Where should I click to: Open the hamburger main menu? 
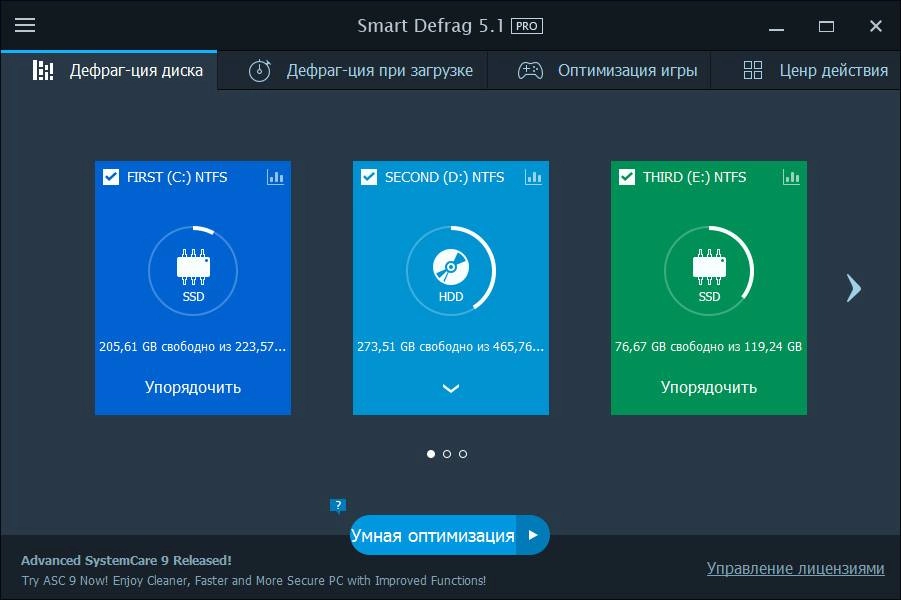point(25,25)
